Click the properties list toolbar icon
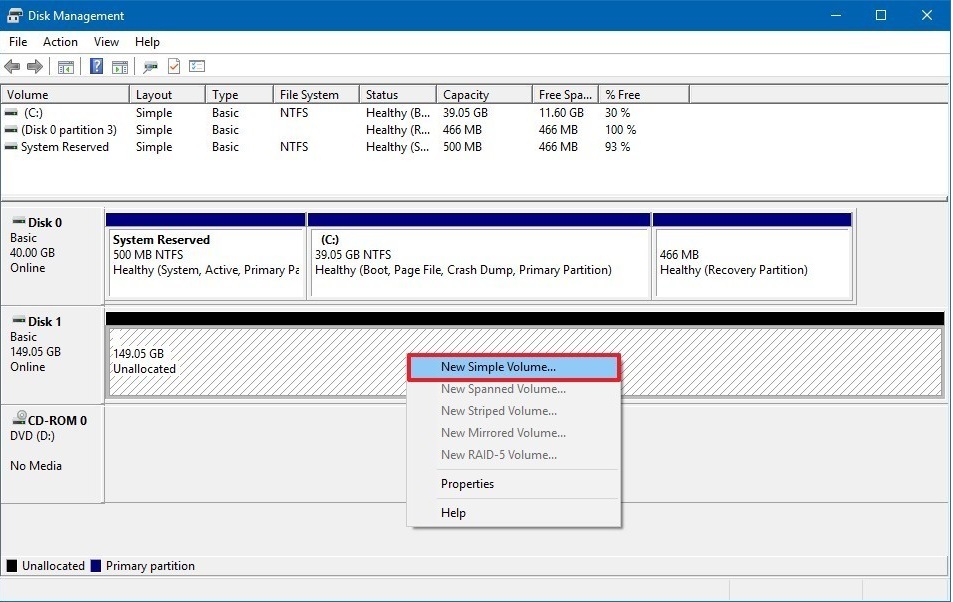Screen dimensions: 953x602 pos(196,66)
